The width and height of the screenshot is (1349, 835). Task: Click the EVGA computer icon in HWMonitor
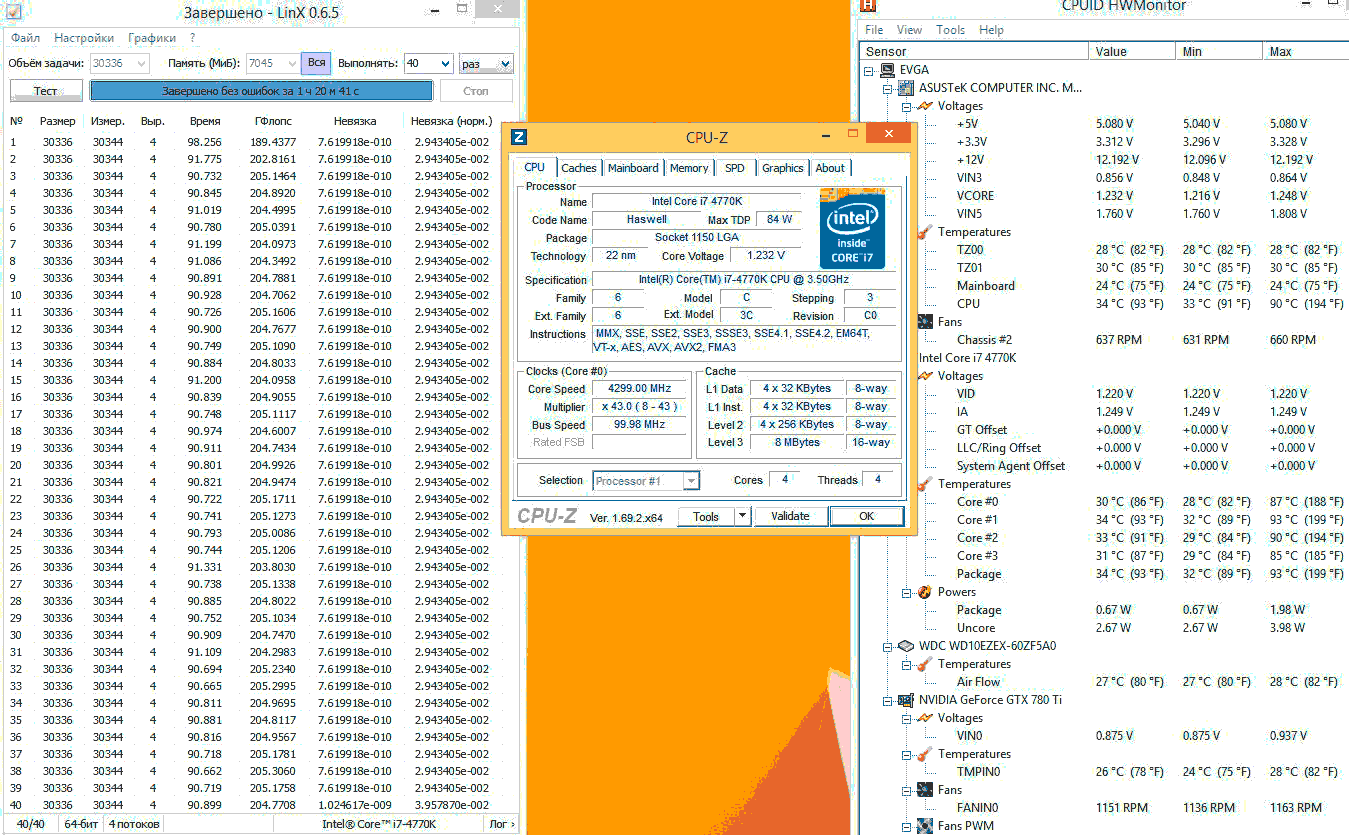coord(887,70)
